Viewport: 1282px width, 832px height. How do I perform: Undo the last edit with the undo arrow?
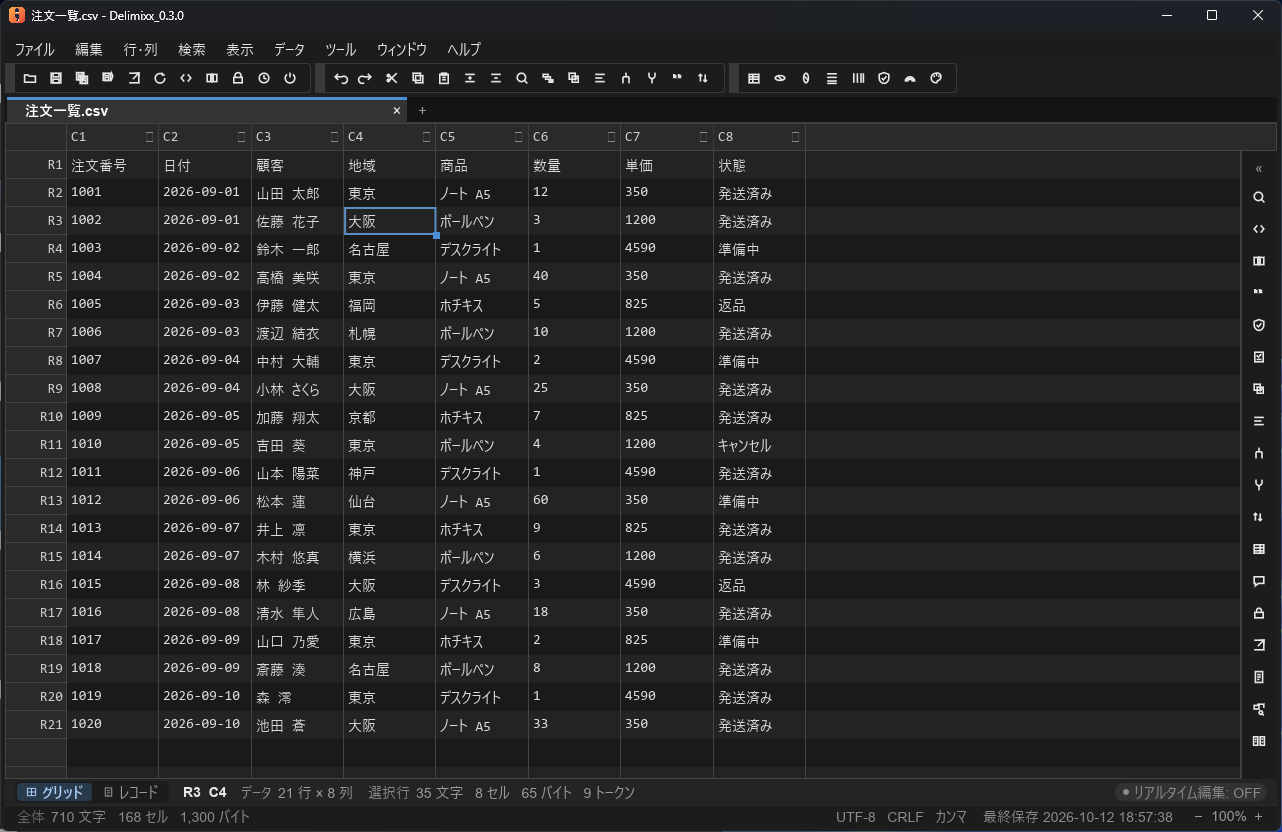(340, 78)
